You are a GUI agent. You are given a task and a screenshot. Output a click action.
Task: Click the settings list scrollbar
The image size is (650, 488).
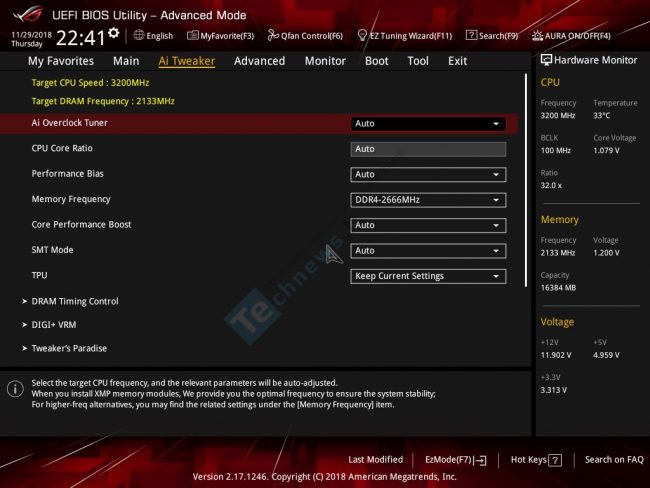coord(526,180)
